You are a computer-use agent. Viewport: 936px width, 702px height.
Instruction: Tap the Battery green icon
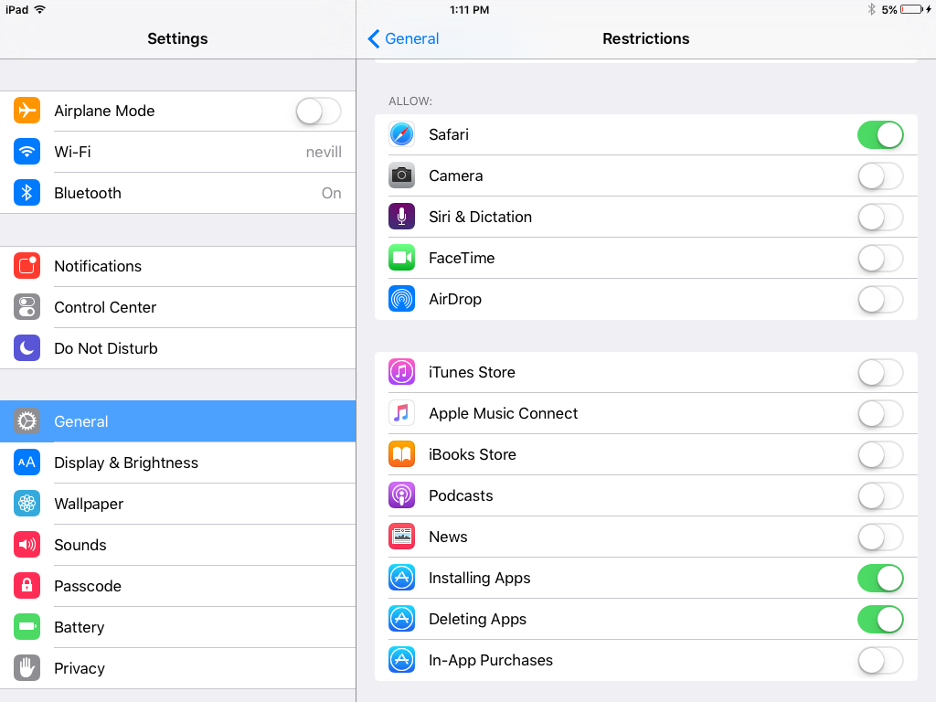27,627
